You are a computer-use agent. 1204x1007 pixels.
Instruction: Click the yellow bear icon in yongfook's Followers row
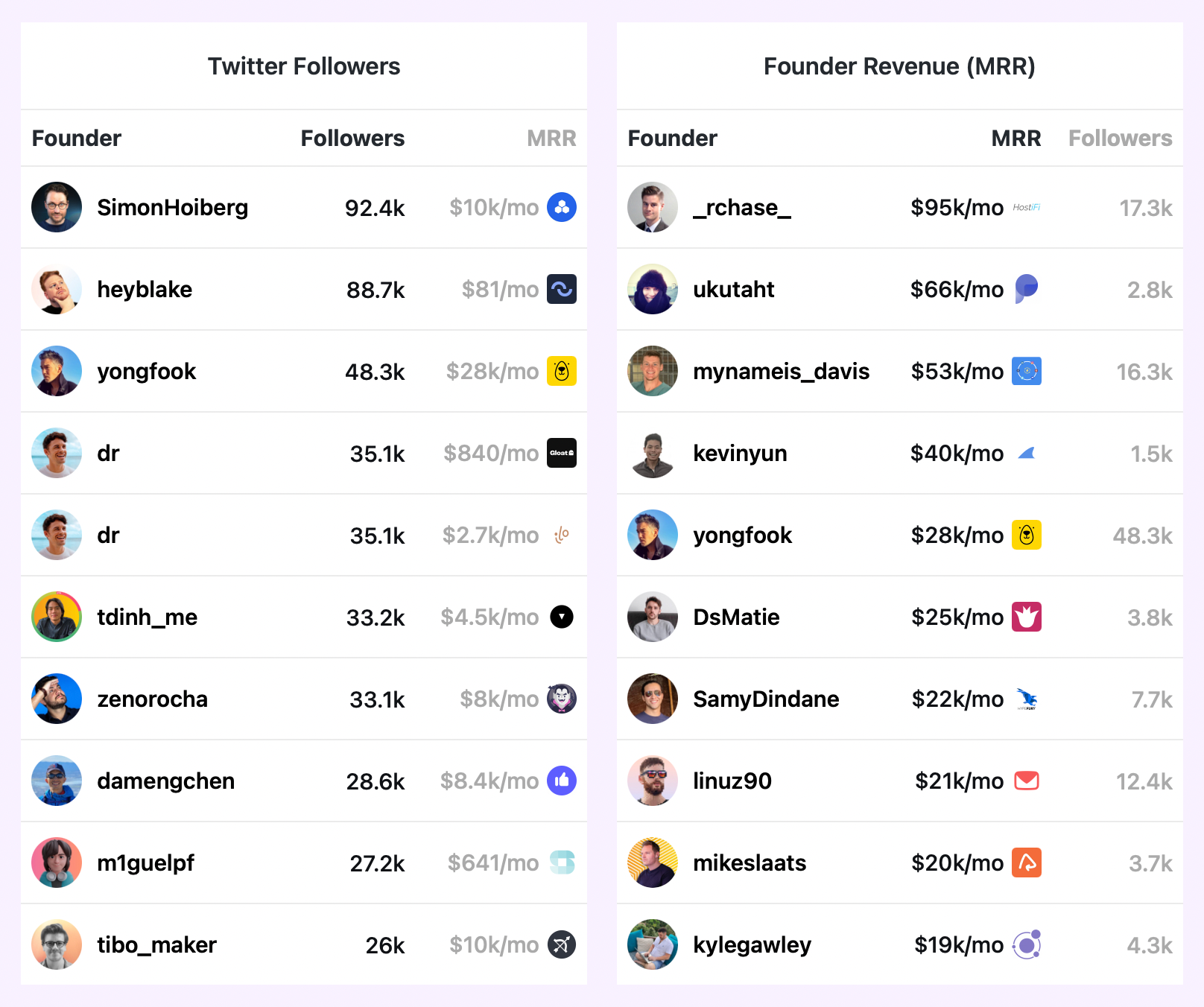562,371
